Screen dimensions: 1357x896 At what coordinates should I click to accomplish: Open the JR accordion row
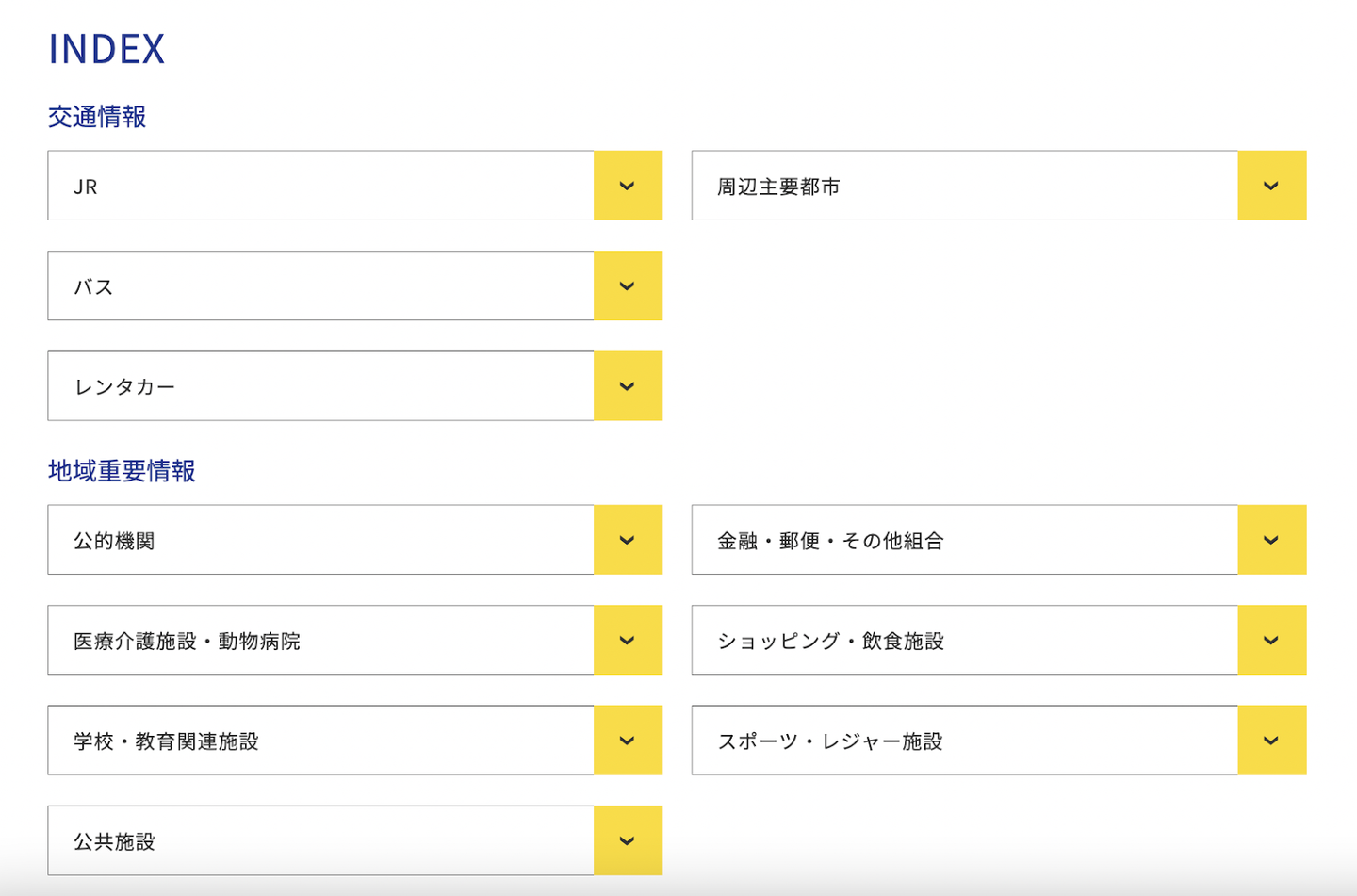(x=320, y=186)
